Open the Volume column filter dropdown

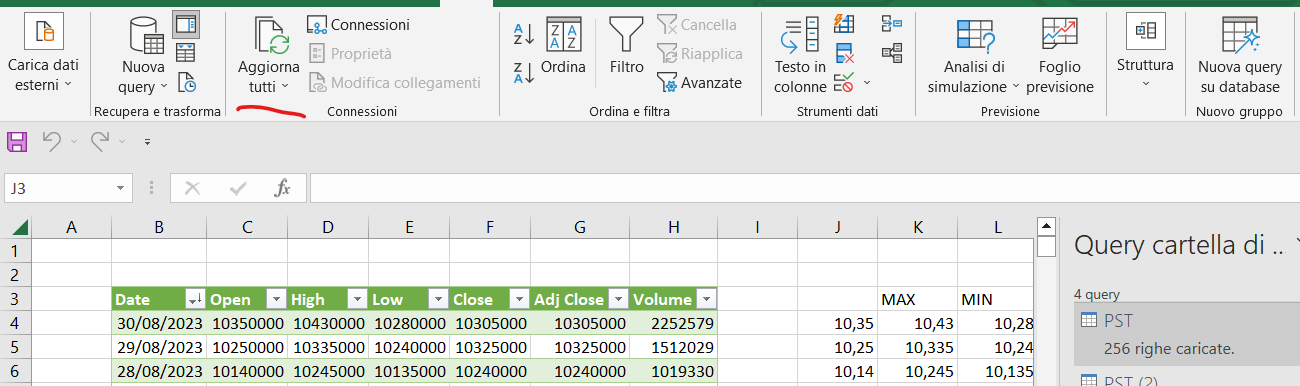coord(706,299)
